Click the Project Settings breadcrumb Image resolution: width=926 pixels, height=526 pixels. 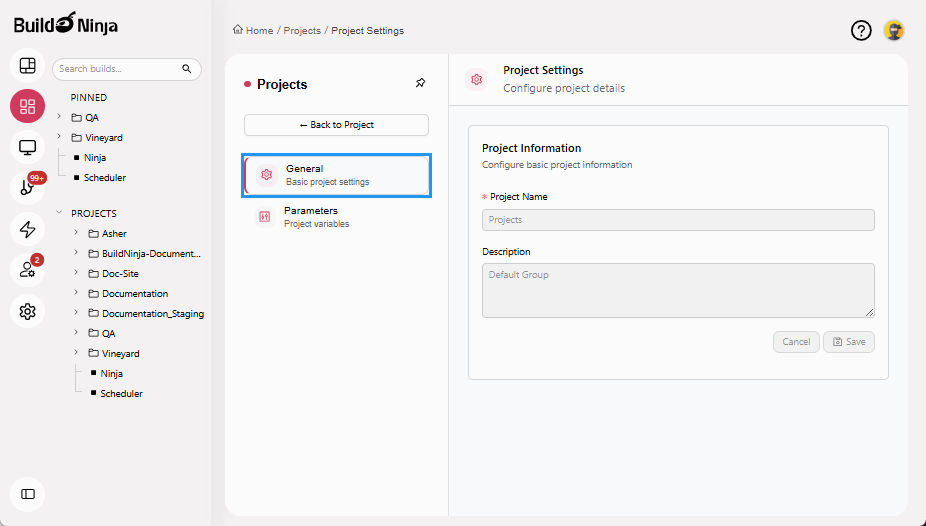[x=367, y=31]
